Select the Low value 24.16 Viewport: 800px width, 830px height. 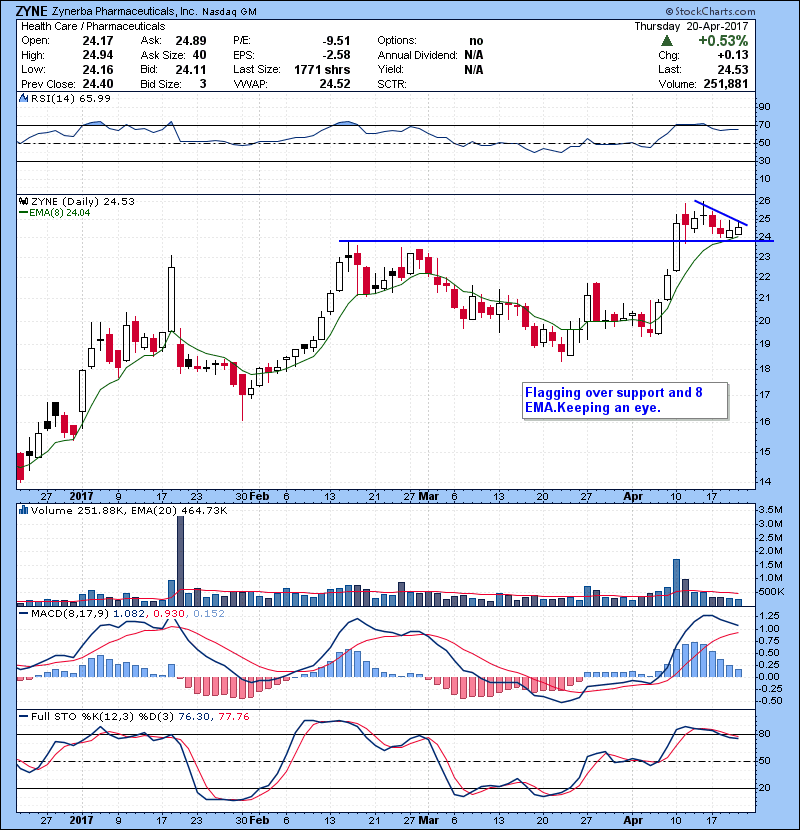tap(97, 69)
